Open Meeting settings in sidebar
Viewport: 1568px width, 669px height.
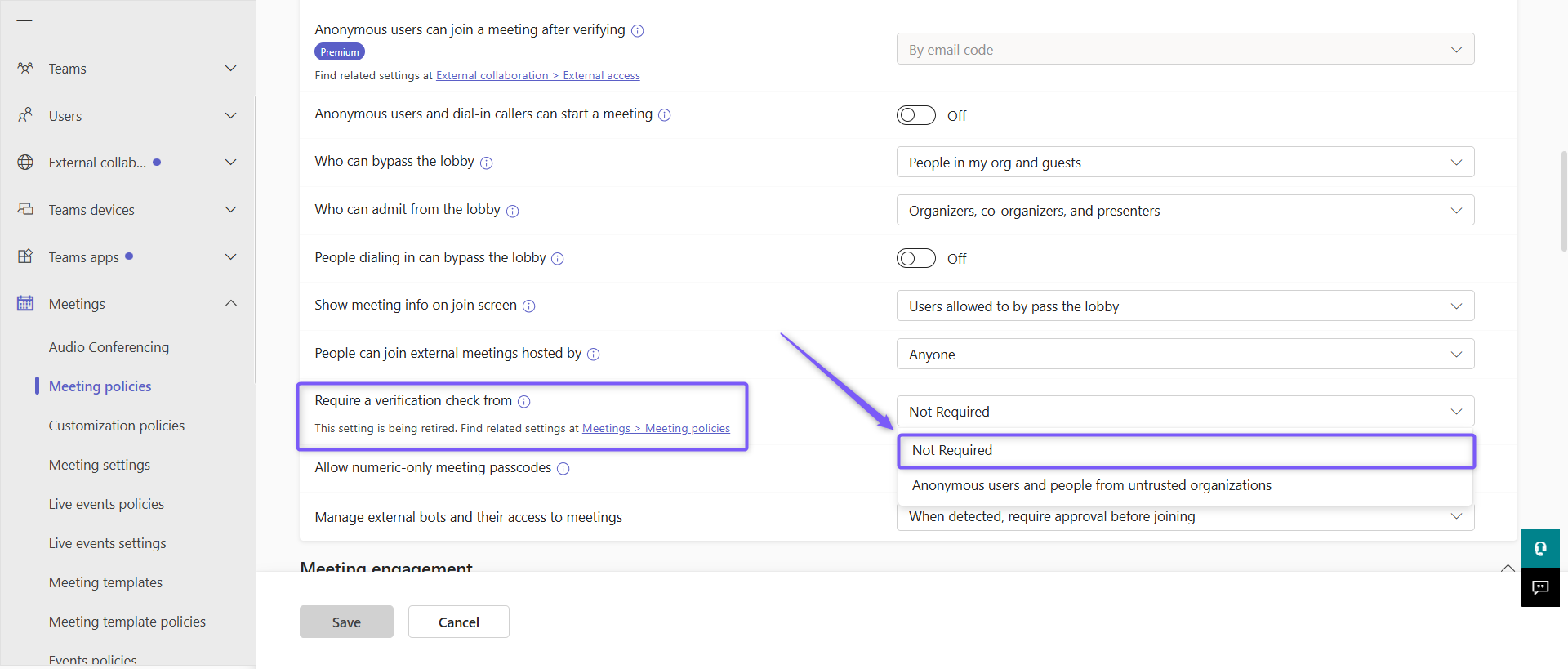coord(100,465)
